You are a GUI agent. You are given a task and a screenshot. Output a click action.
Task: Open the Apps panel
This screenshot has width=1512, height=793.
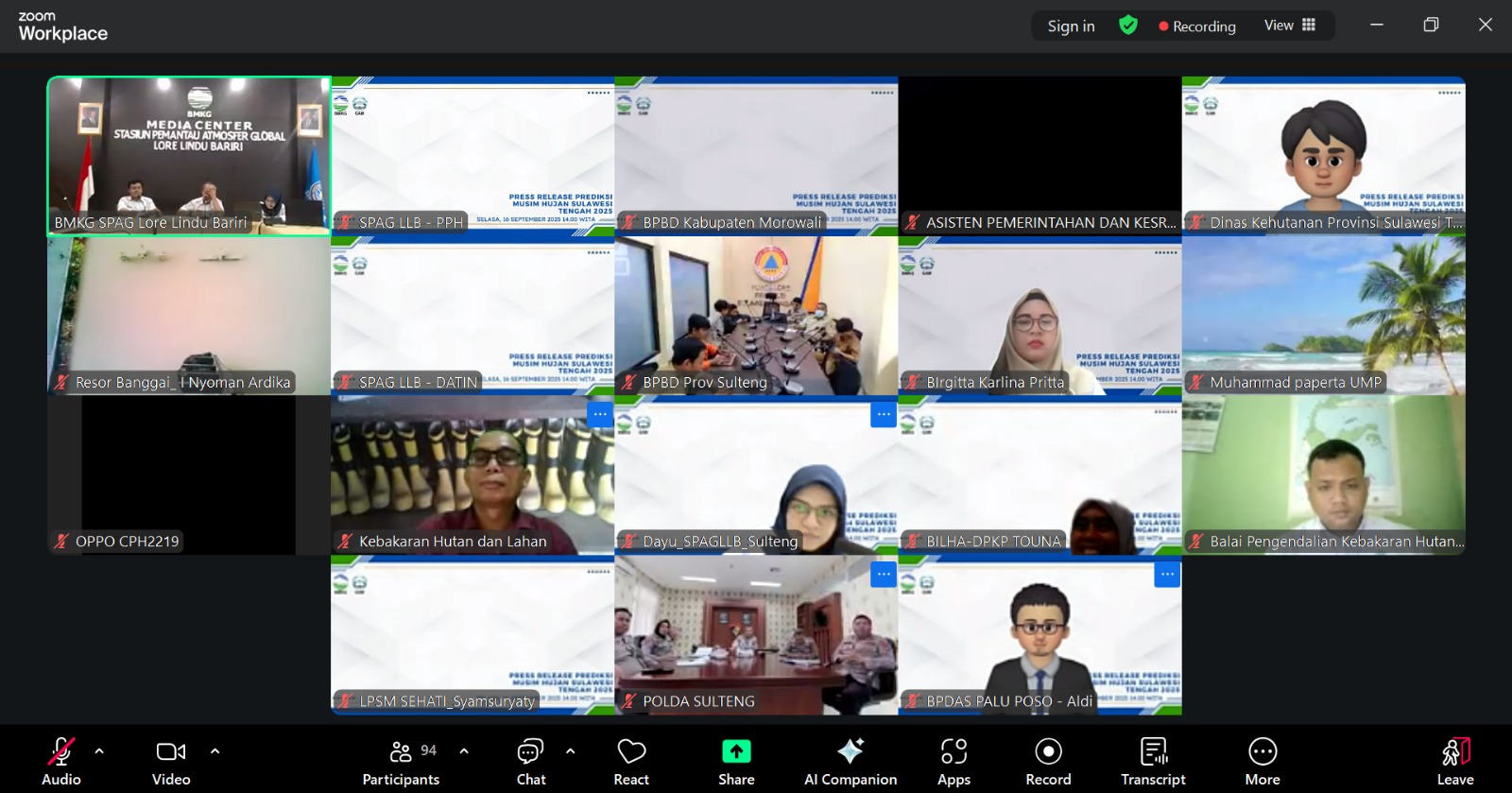click(x=954, y=760)
